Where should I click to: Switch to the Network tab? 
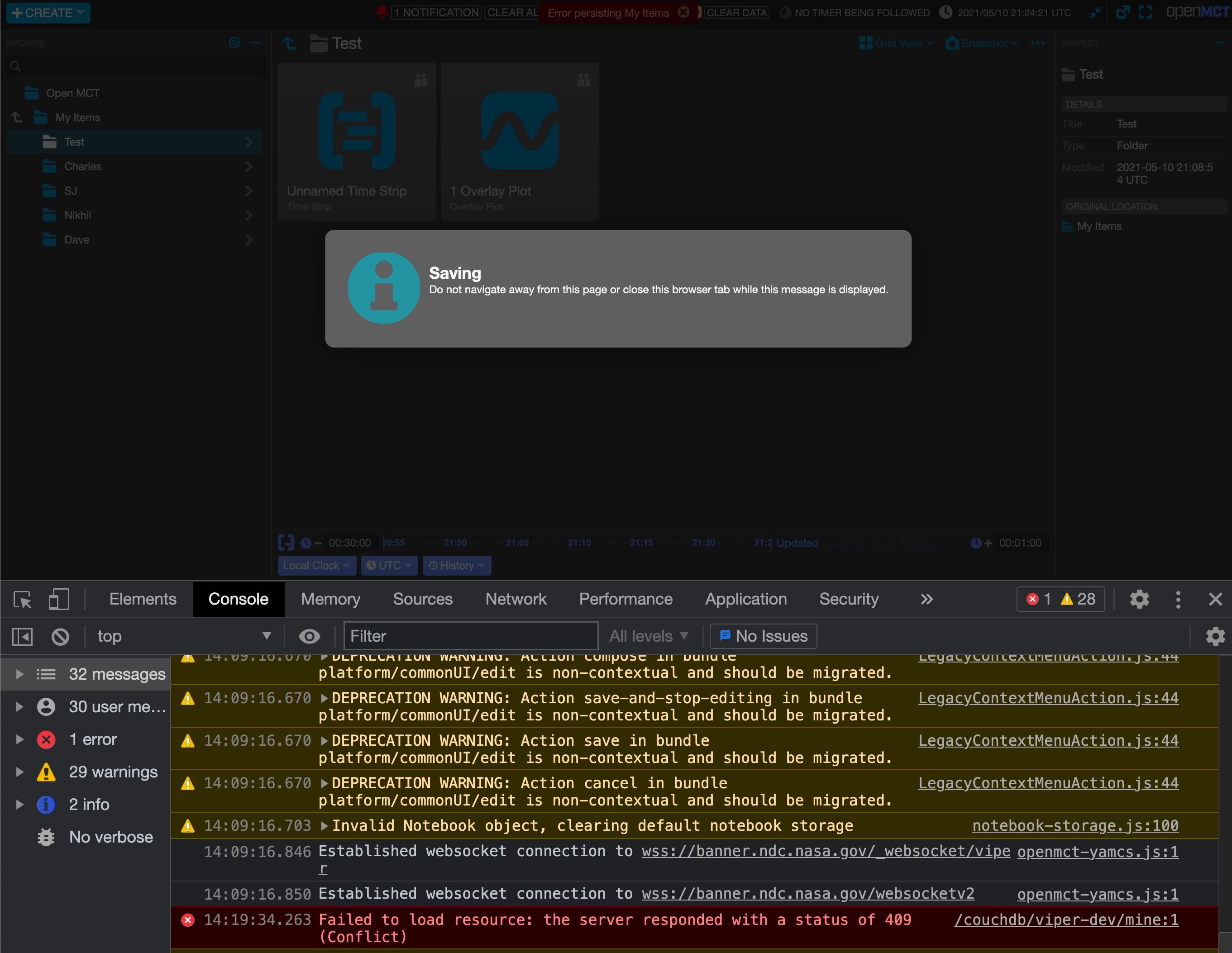[516, 599]
